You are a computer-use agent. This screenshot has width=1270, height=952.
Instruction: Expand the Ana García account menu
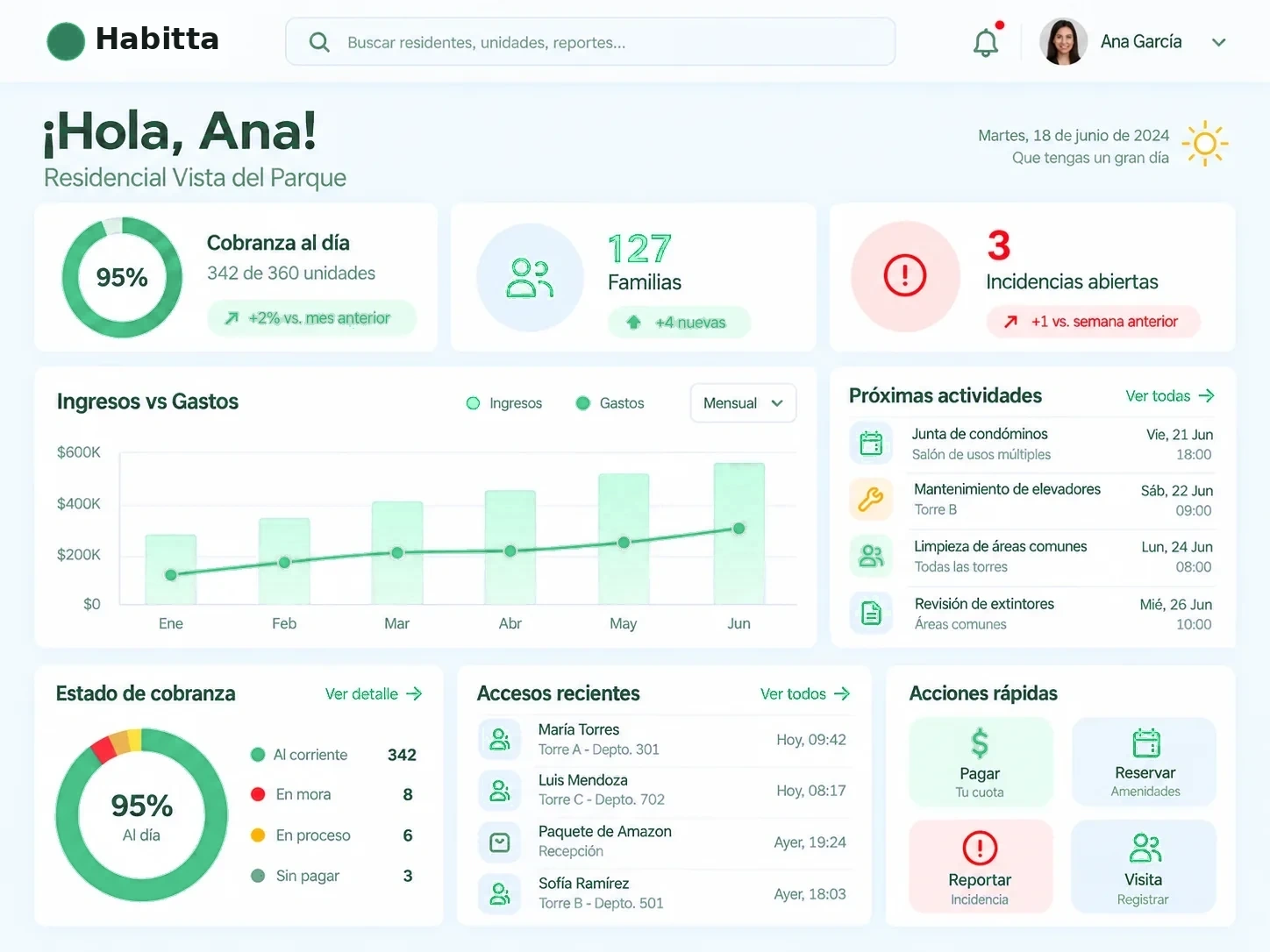(x=1218, y=42)
